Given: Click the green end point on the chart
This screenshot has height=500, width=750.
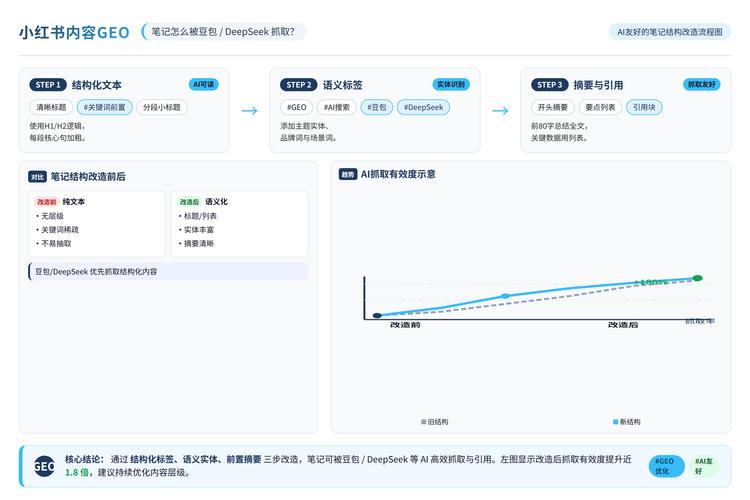Looking at the screenshot, I should pos(698,278).
